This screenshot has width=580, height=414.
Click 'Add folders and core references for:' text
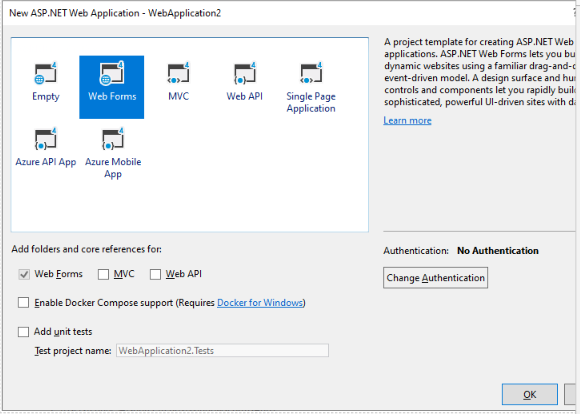(87, 249)
